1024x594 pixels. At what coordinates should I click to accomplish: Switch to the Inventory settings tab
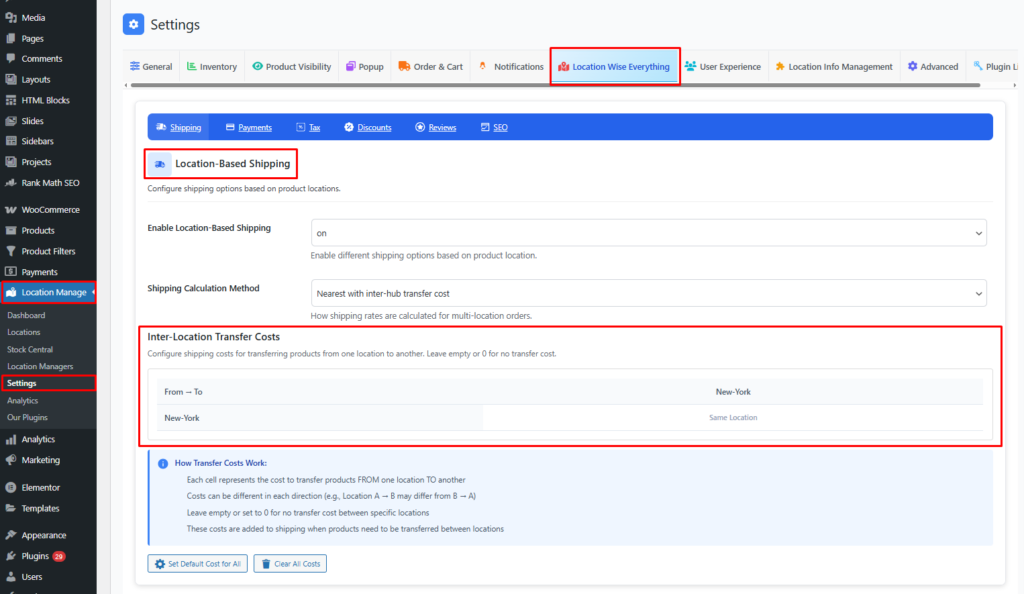(212, 67)
